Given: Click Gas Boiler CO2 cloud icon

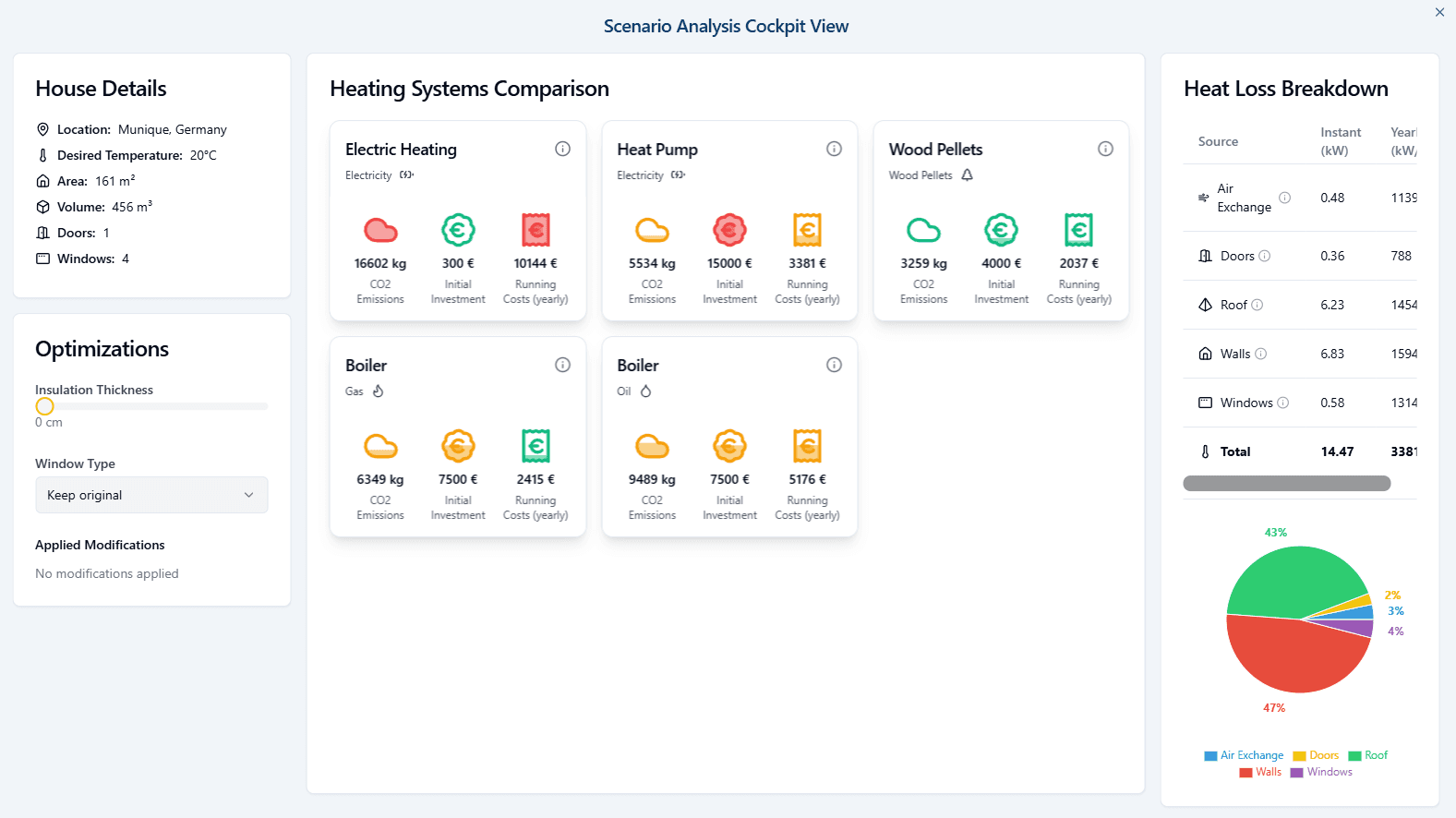Looking at the screenshot, I should click(x=380, y=446).
